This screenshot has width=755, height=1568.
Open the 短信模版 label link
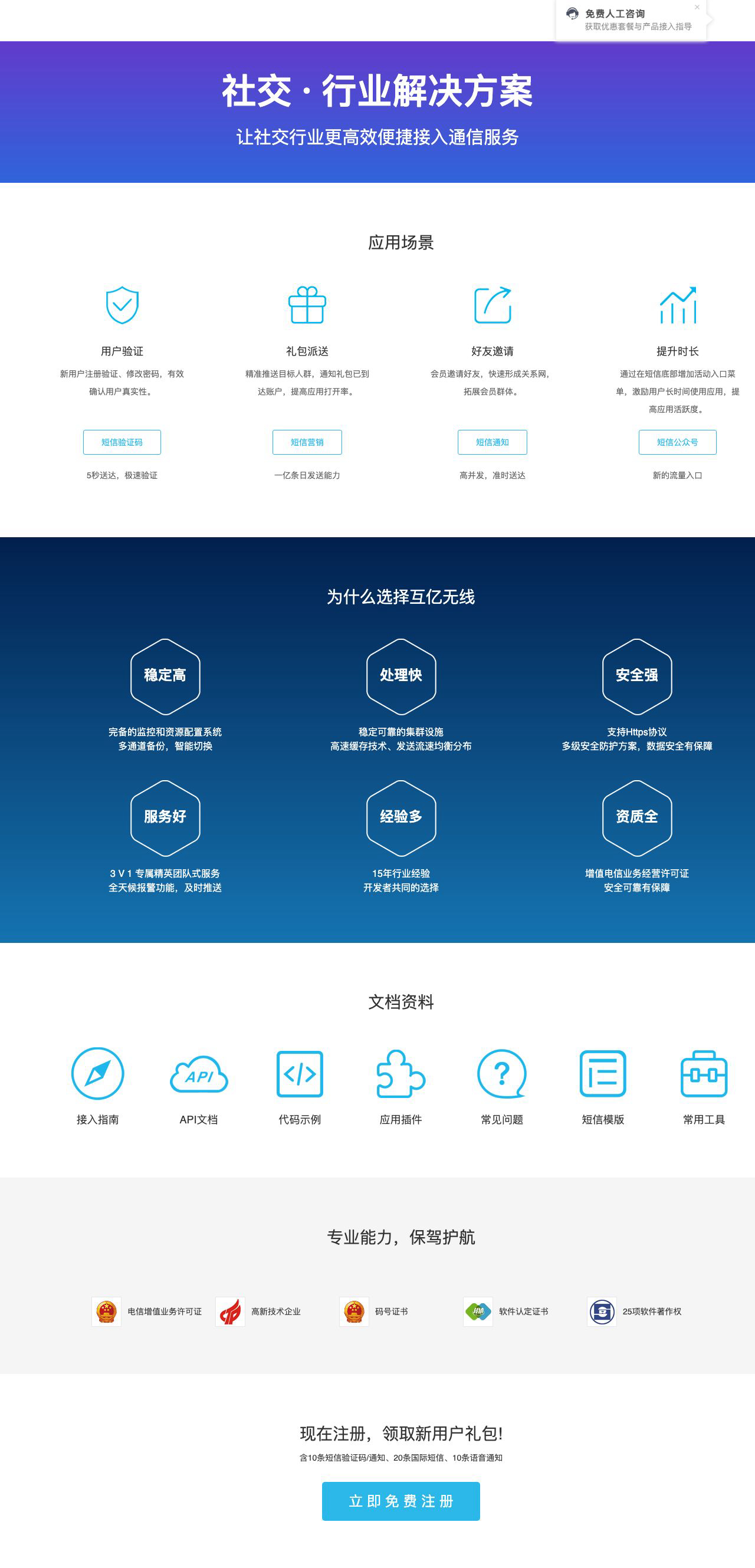[x=603, y=1119]
